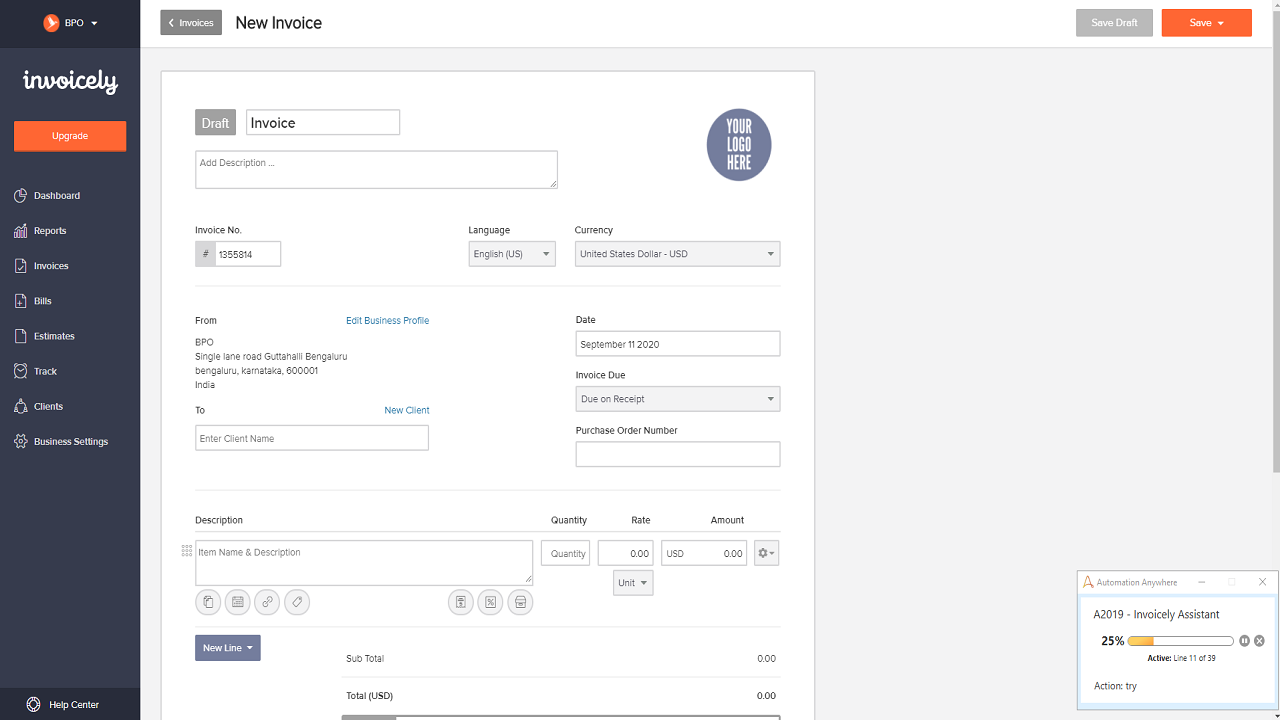Click the clipboard copy icon below item description

pyautogui.click(x=208, y=602)
